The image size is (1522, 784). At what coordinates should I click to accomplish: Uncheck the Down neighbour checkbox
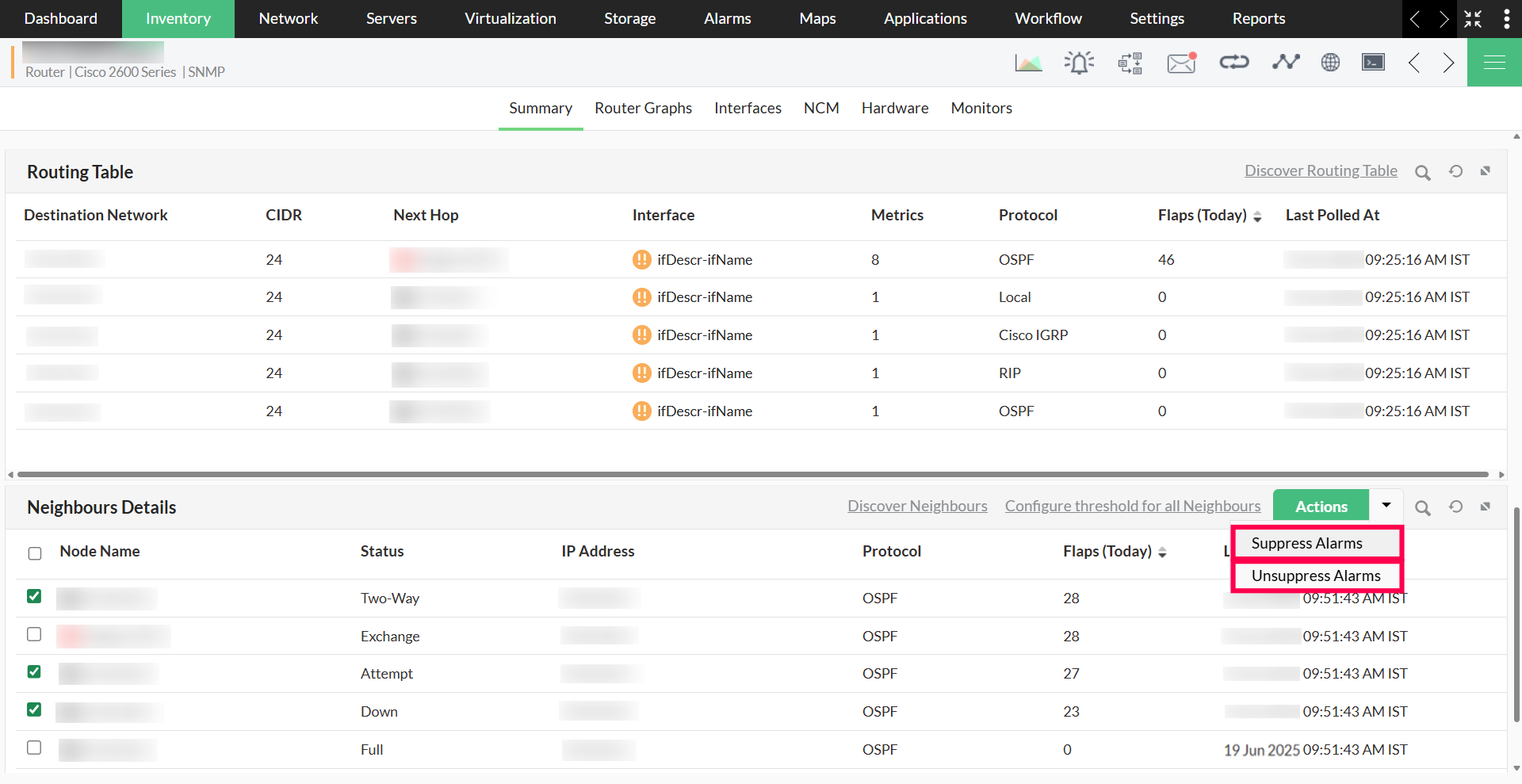[x=34, y=709]
